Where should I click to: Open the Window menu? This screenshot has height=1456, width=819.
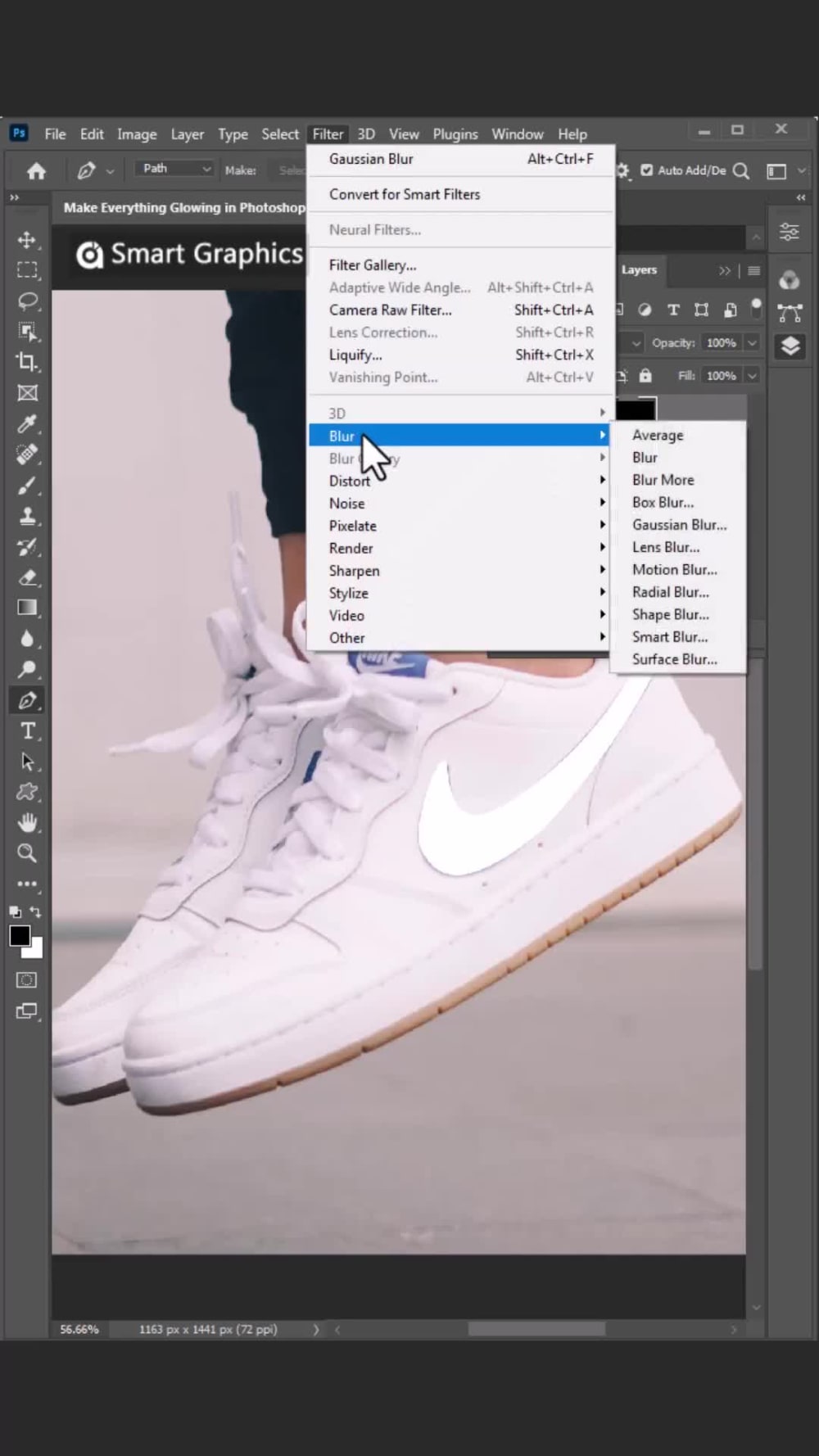(x=517, y=134)
